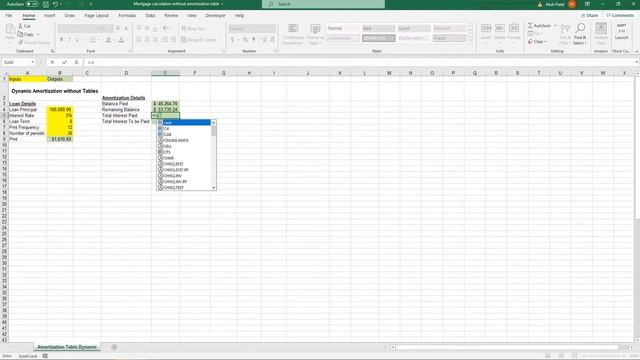640x360 pixels.
Task: Expand the Clipboard group dialog launcher
Action: (53, 51)
